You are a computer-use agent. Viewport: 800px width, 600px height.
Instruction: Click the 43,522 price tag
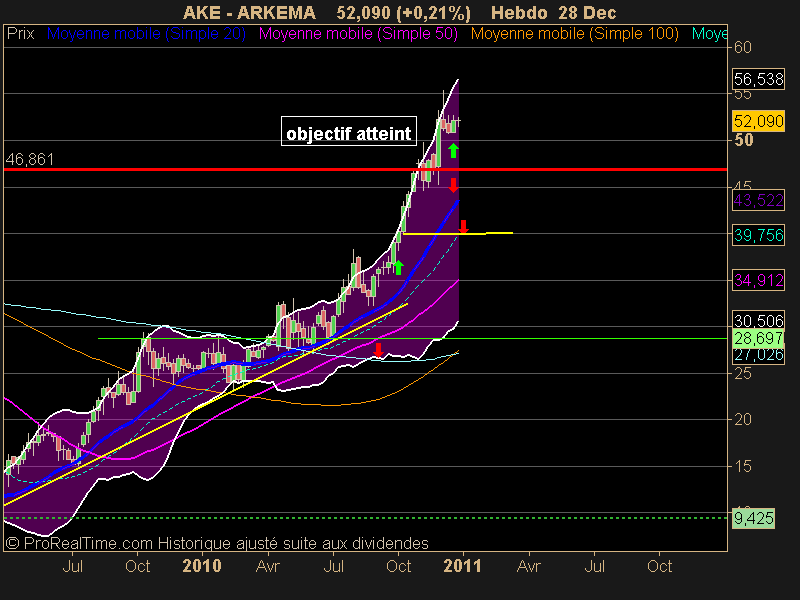pos(758,200)
